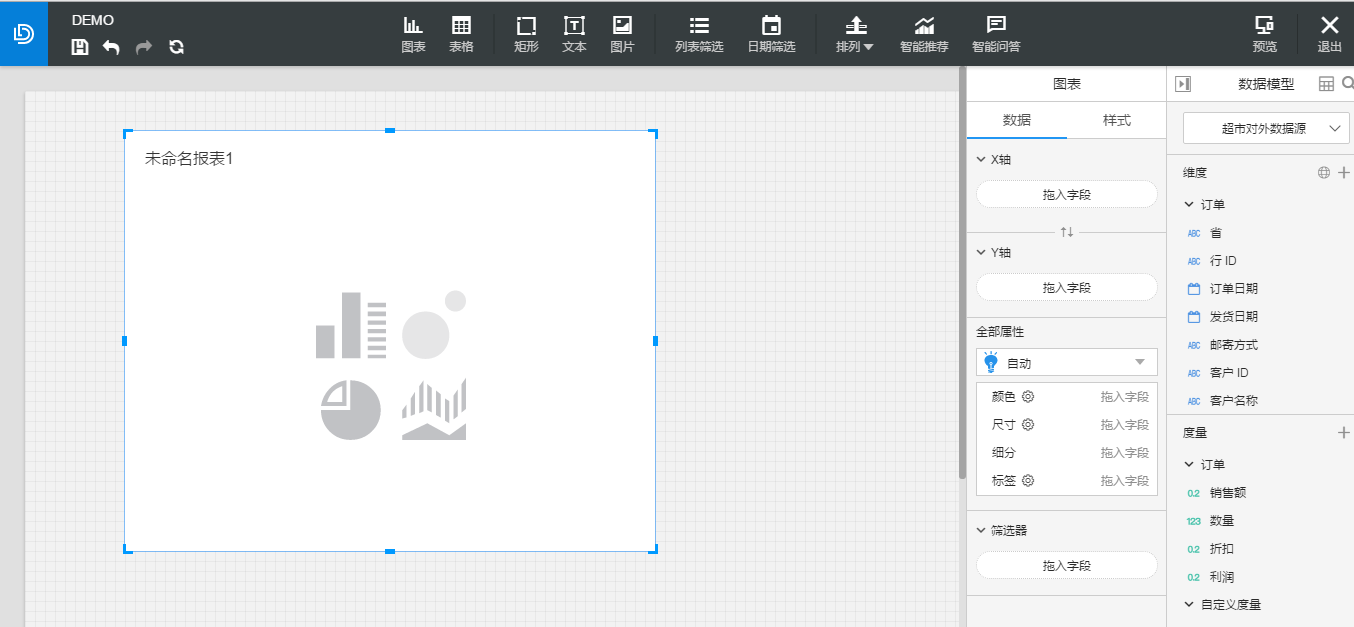Click the 标签 拖入字段 slot
The width and height of the screenshot is (1354, 627).
click(1125, 481)
